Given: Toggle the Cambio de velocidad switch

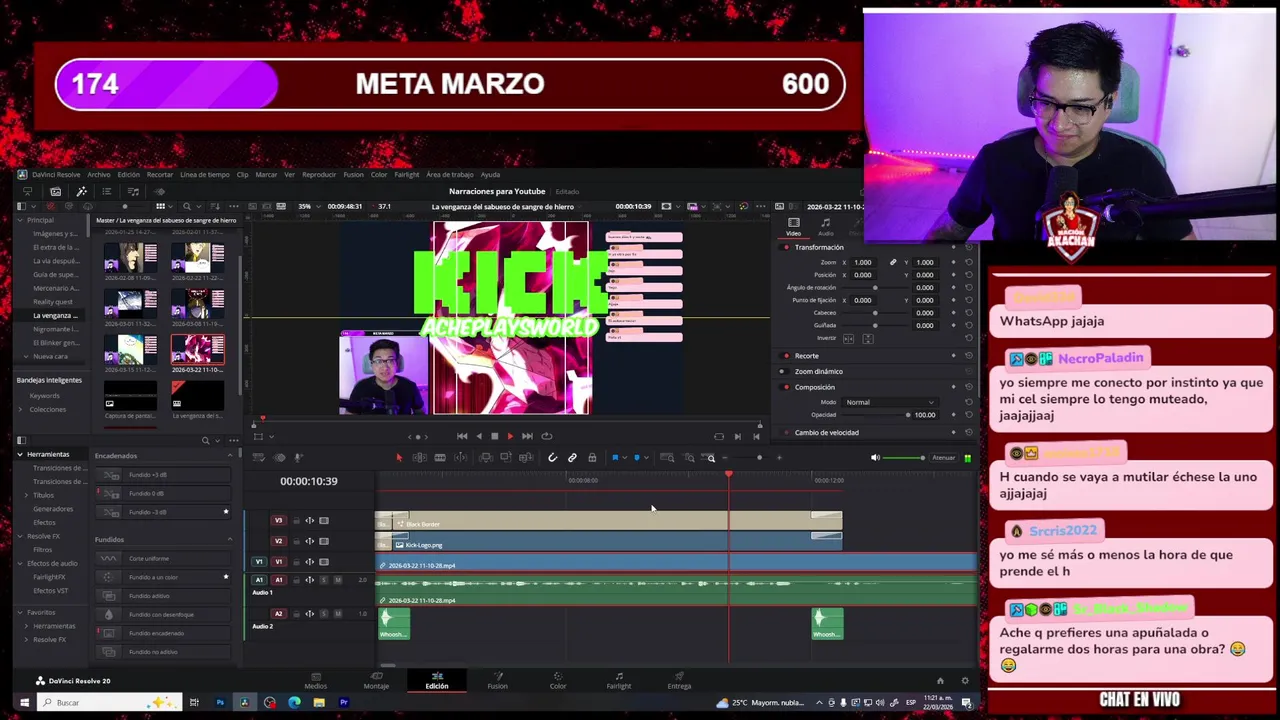Looking at the screenshot, I should click(x=786, y=432).
